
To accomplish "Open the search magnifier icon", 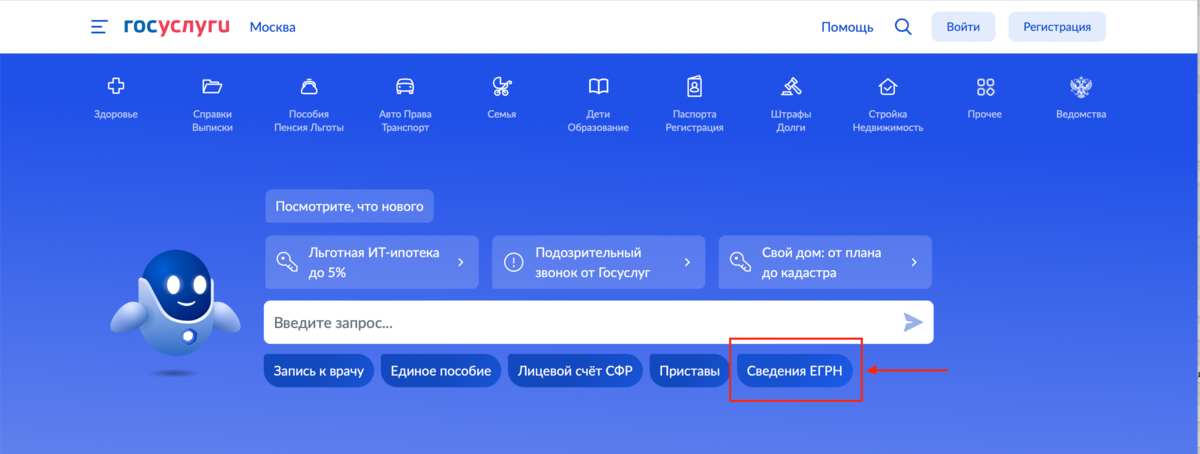I will [903, 27].
